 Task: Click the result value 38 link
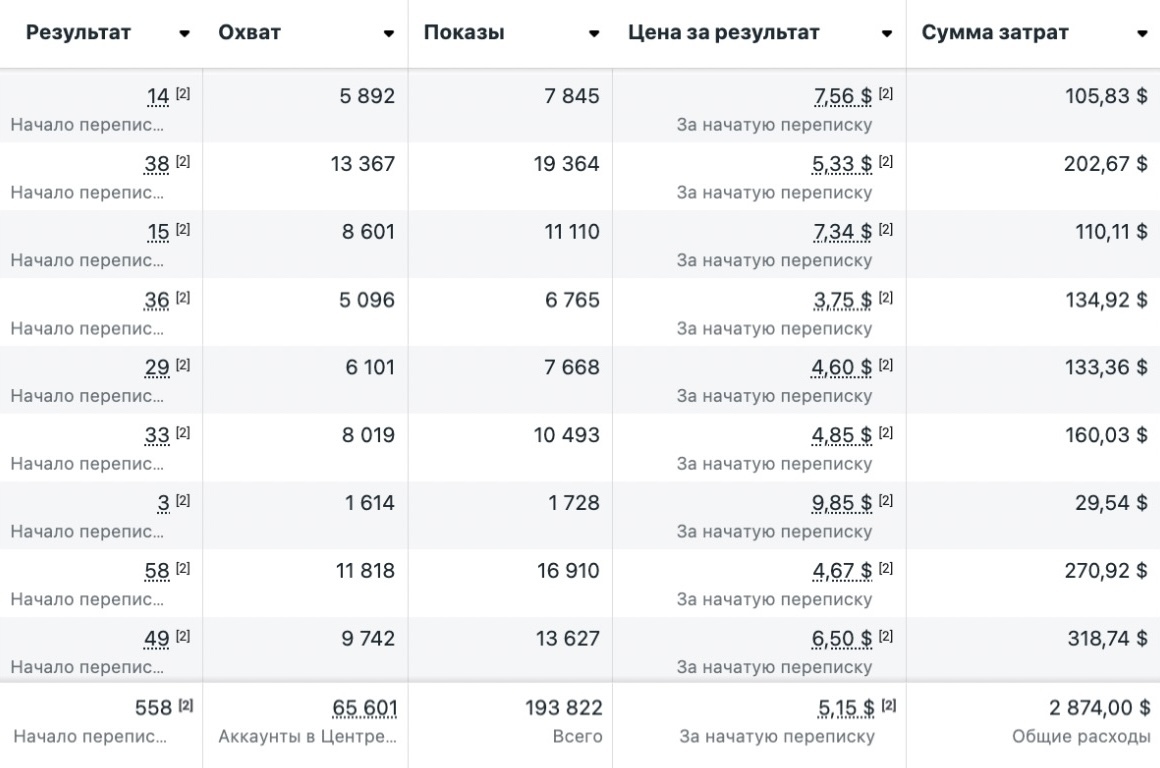pos(158,165)
